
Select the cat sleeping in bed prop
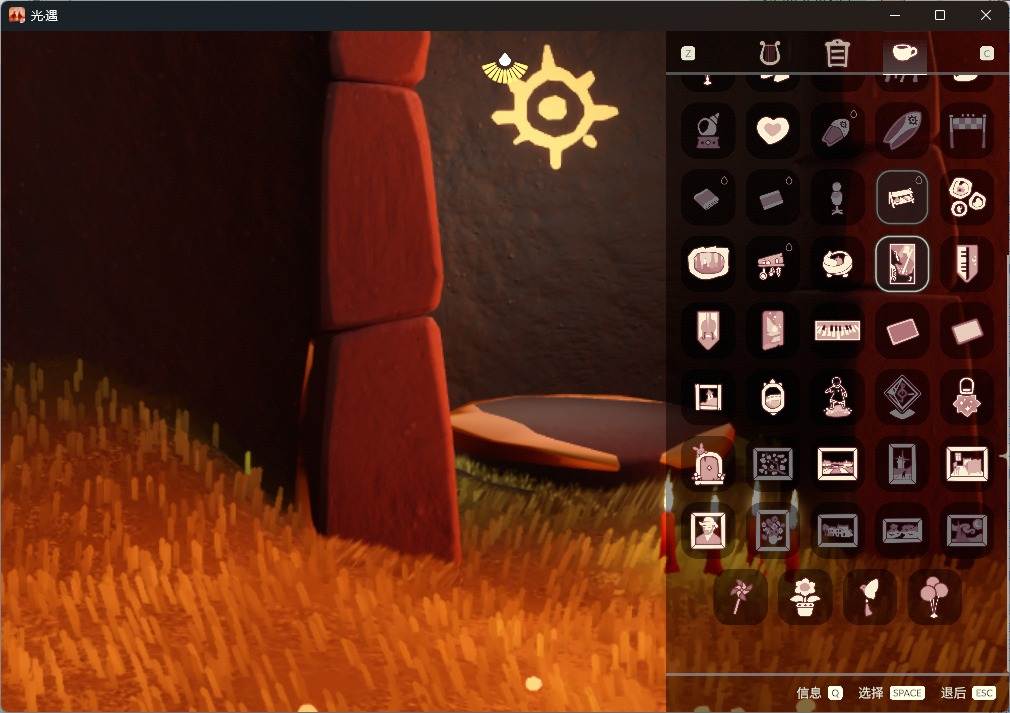(837, 263)
